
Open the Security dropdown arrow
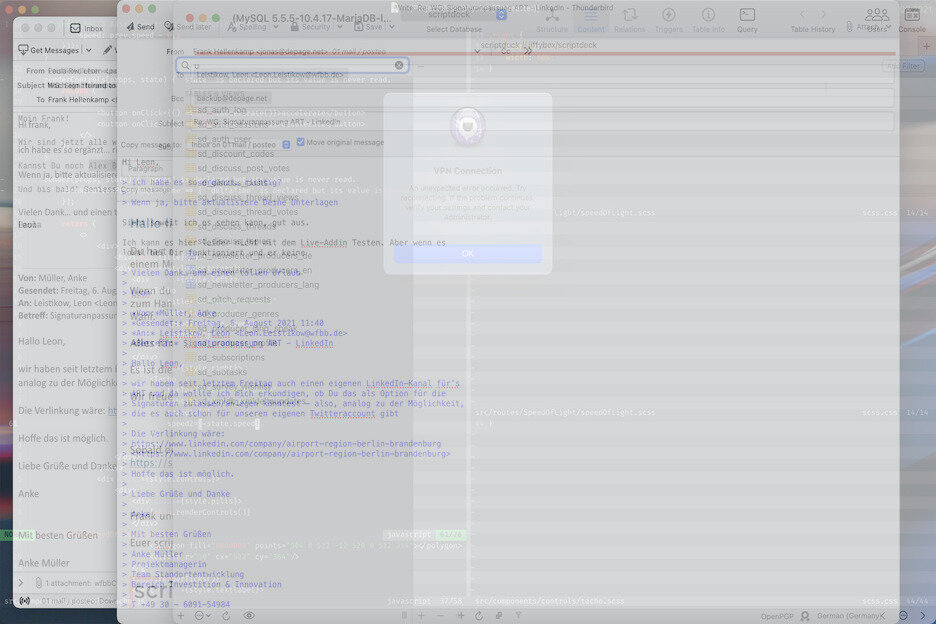click(x=339, y=27)
